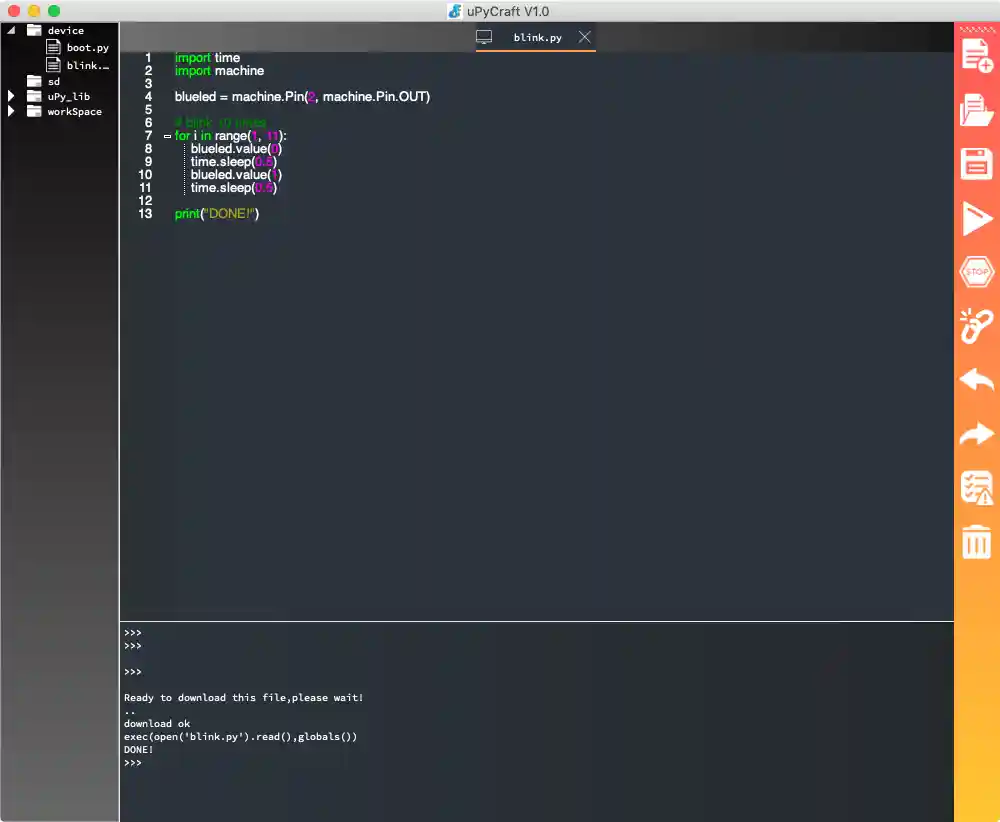1000x822 pixels.
Task: Save the current file via the Save icon
Action: pyautogui.click(x=977, y=164)
